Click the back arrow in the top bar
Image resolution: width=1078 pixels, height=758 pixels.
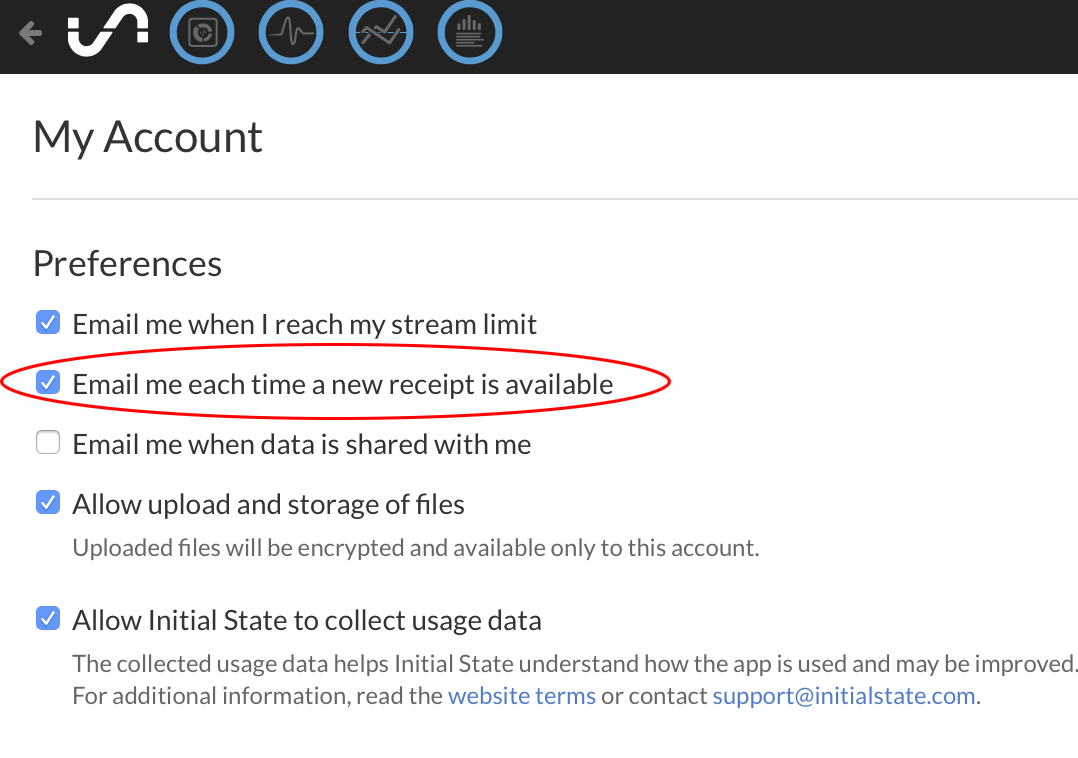(x=30, y=34)
